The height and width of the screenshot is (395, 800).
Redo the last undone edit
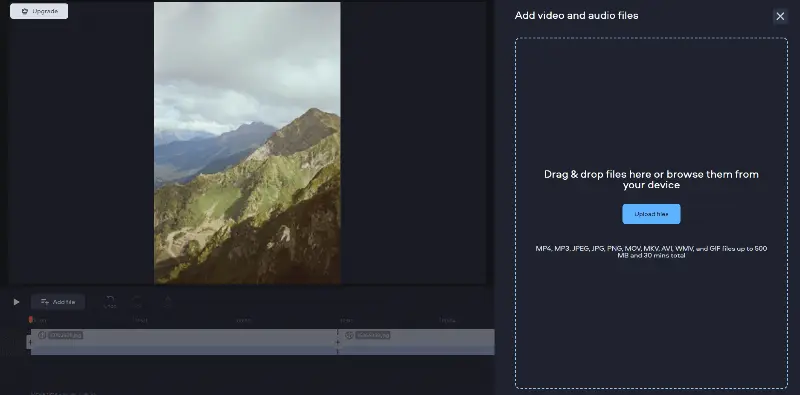tap(138, 302)
